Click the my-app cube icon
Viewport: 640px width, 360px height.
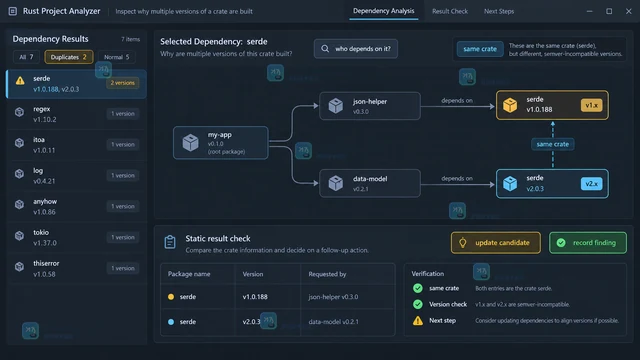pos(190,142)
